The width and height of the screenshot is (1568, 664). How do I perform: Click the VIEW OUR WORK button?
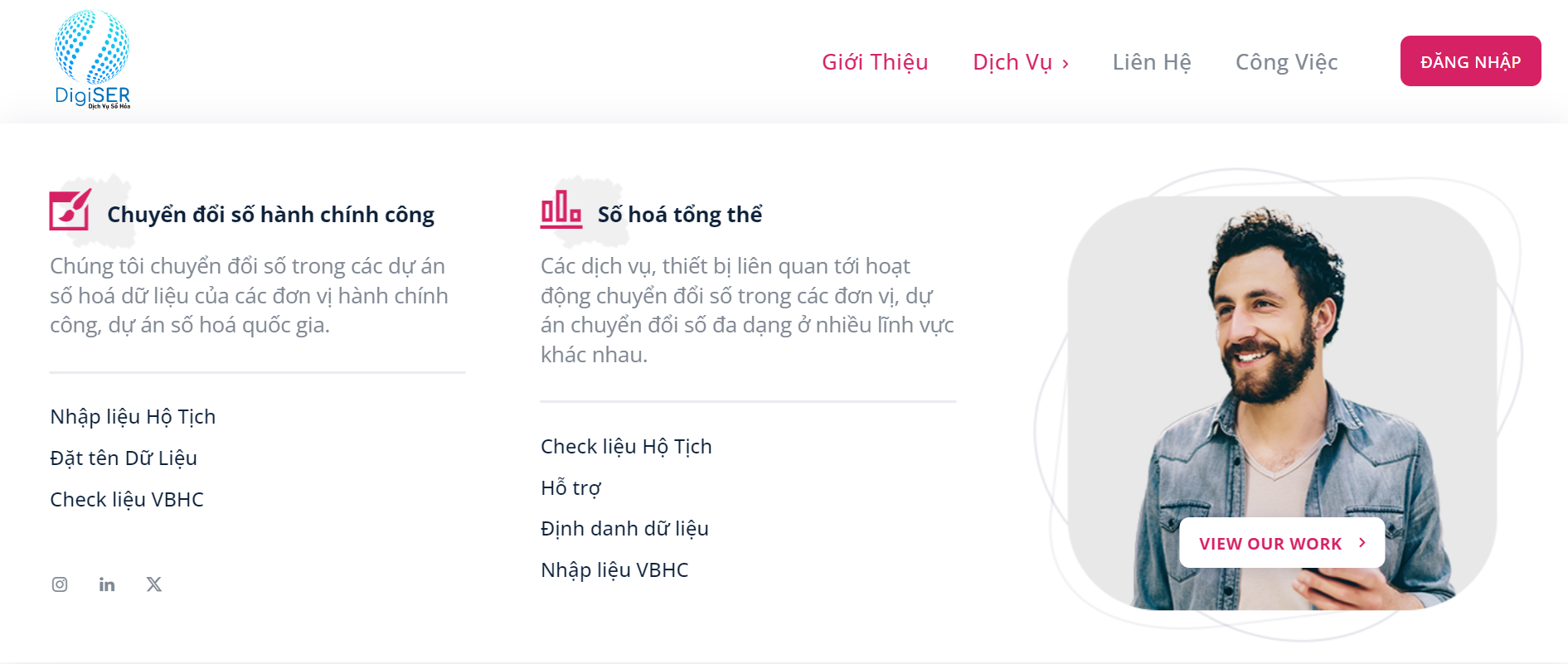tap(1282, 543)
